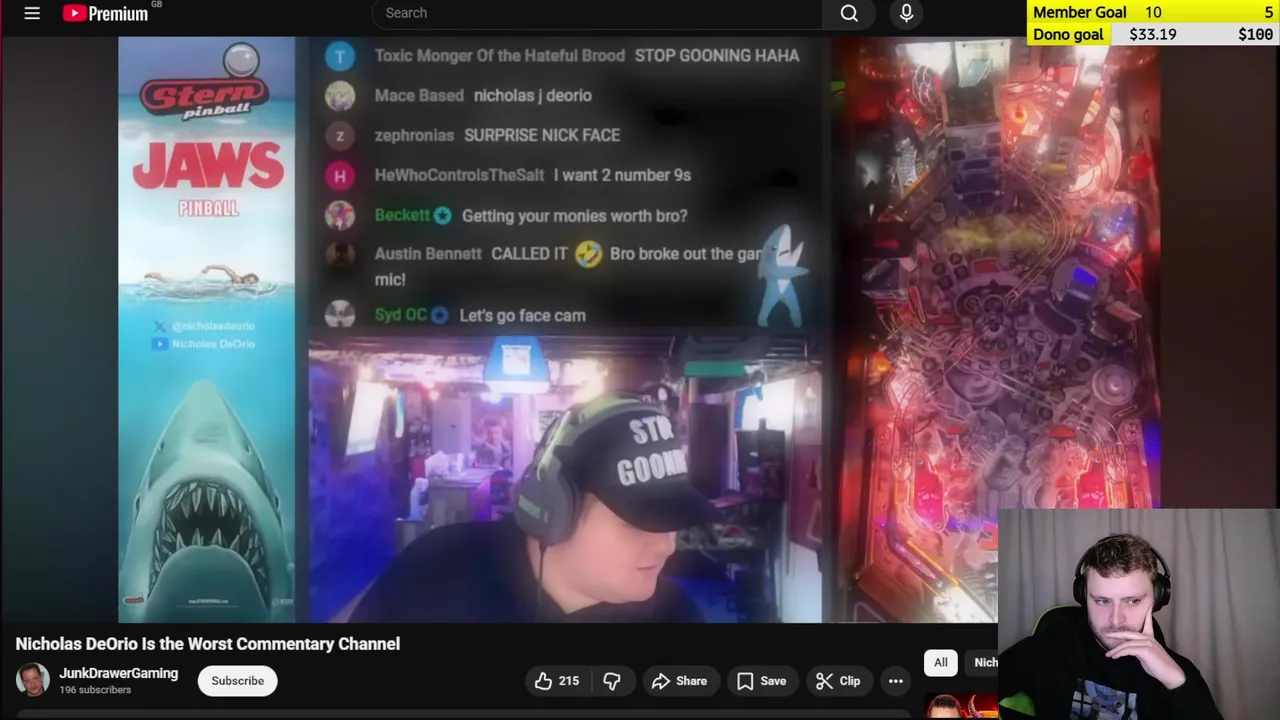Screen dimensions: 1280x720
Task: Open the hamburger guide menu
Action: [32, 13]
